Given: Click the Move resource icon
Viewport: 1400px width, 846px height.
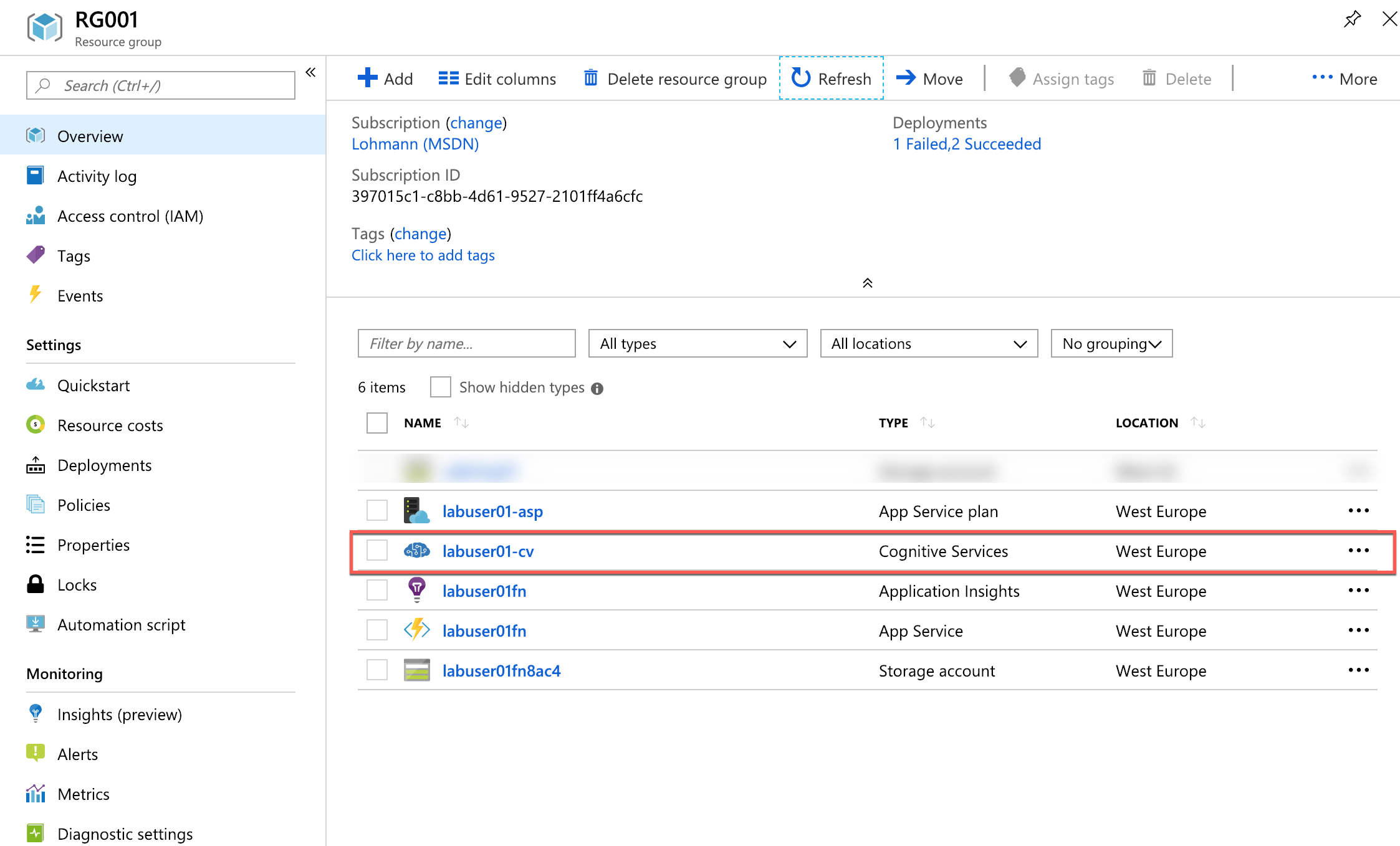Looking at the screenshot, I should [904, 78].
